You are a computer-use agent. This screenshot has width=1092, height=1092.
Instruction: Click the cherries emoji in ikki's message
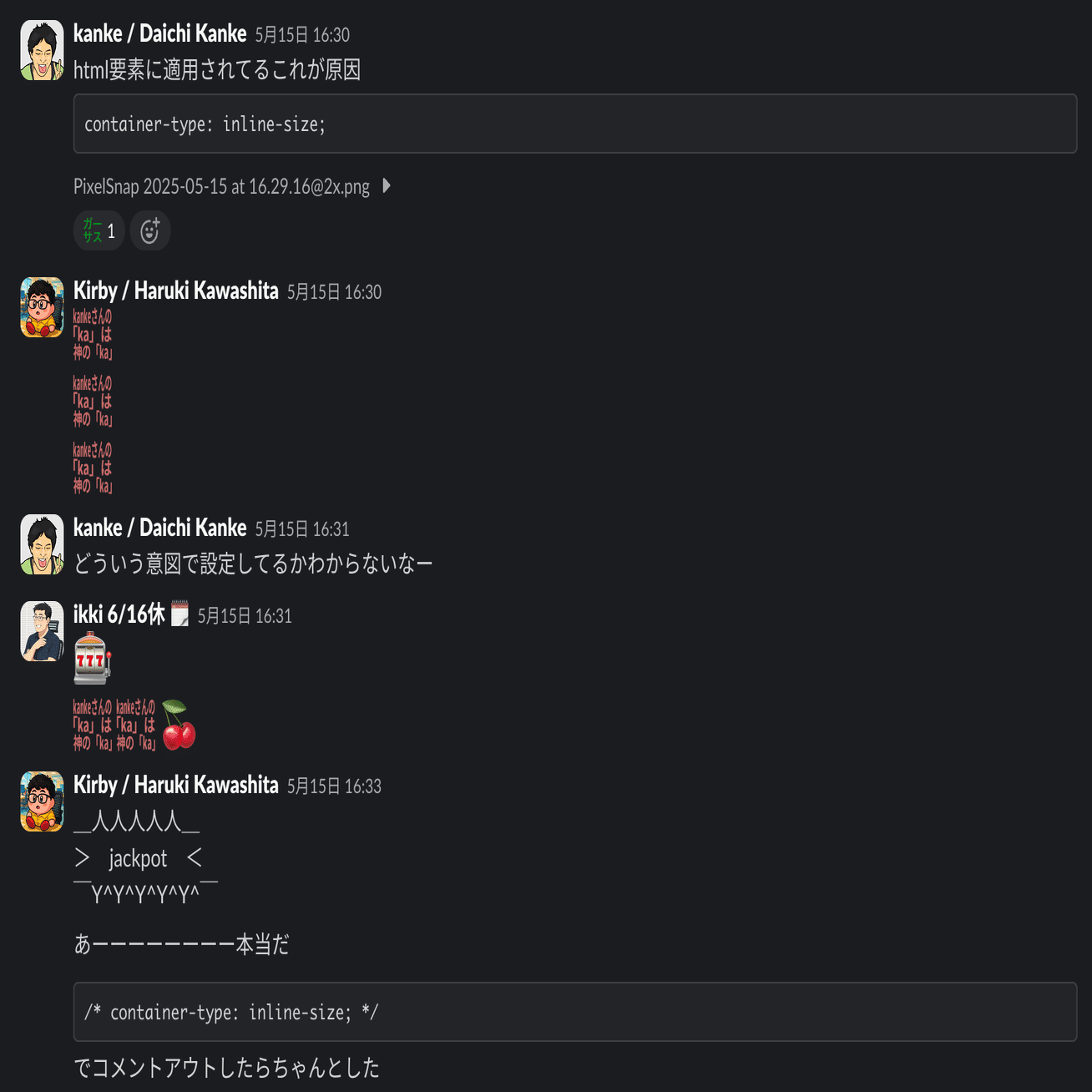click(x=178, y=725)
